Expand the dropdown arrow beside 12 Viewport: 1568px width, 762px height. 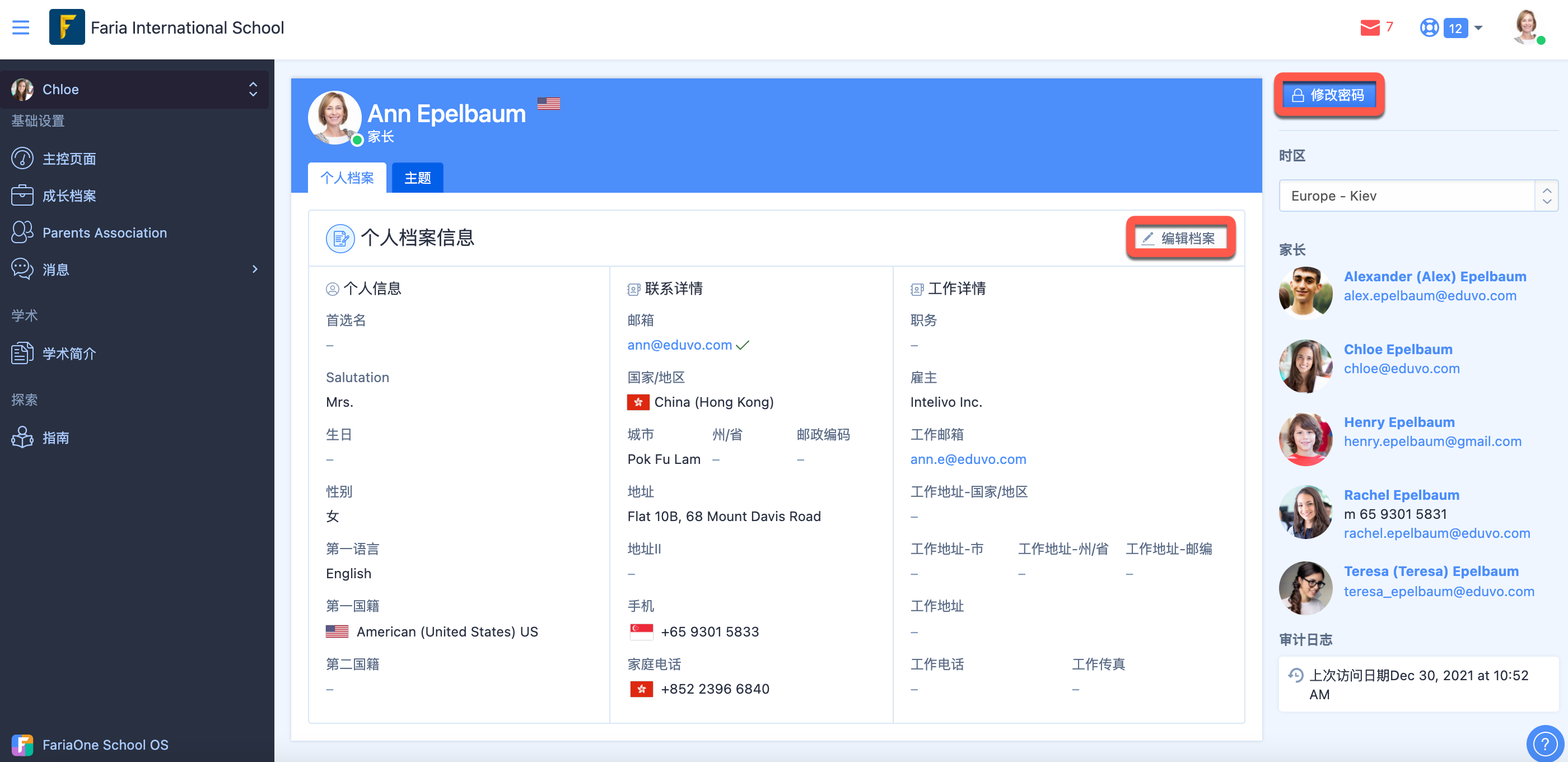point(1478,27)
